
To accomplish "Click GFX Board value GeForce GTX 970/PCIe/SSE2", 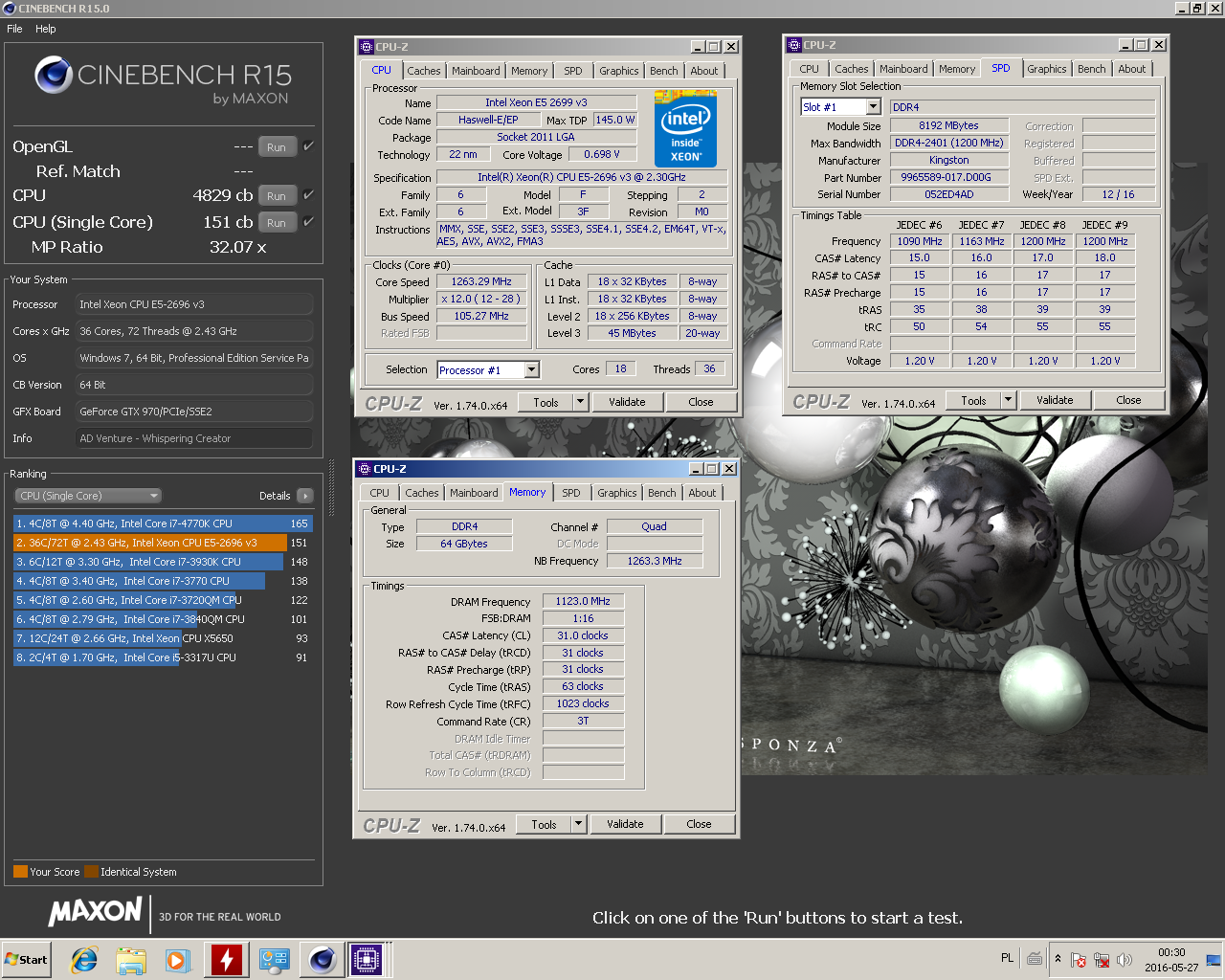I will tap(194, 412).
